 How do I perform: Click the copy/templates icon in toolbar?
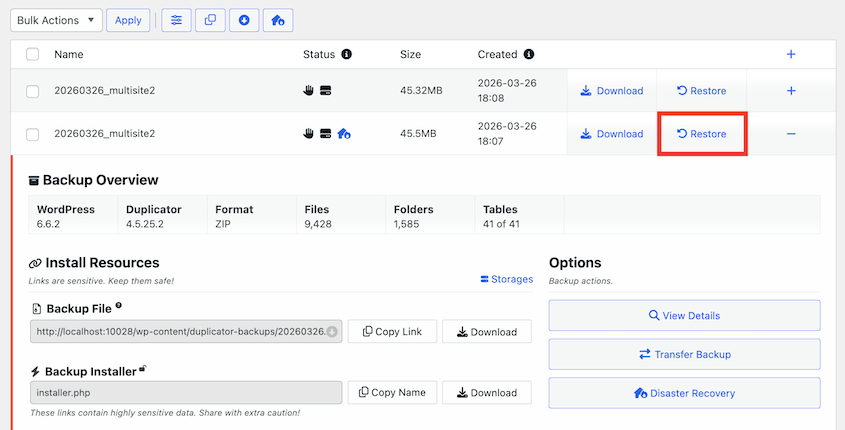coord(210,20)
